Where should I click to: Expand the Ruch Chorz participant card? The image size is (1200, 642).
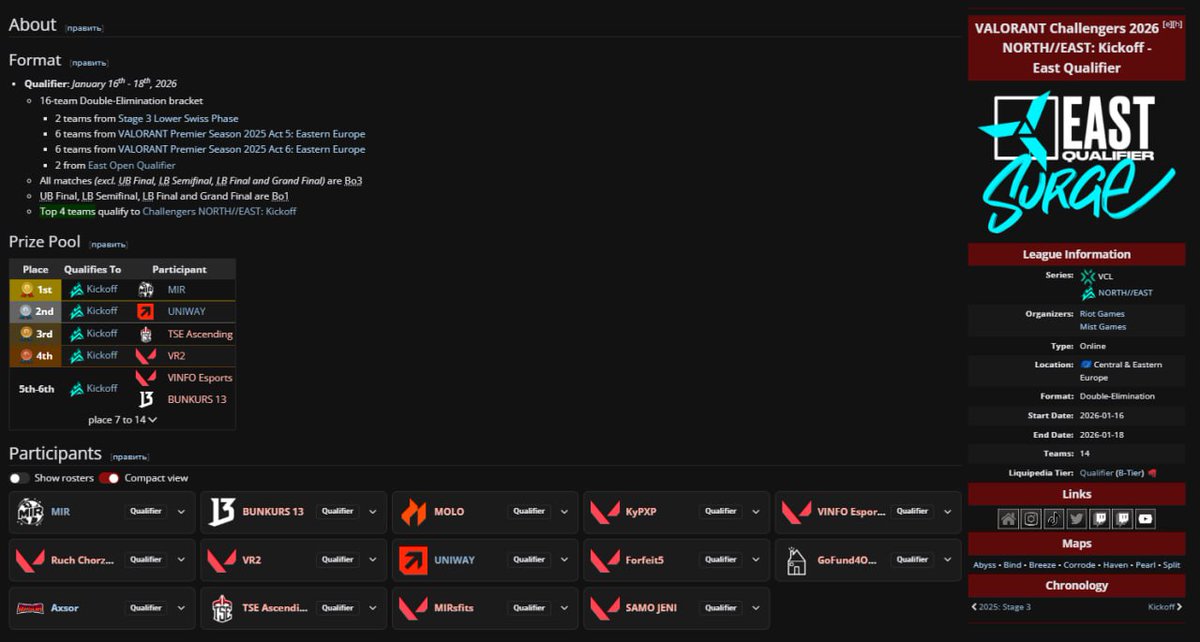pos(181,560)
